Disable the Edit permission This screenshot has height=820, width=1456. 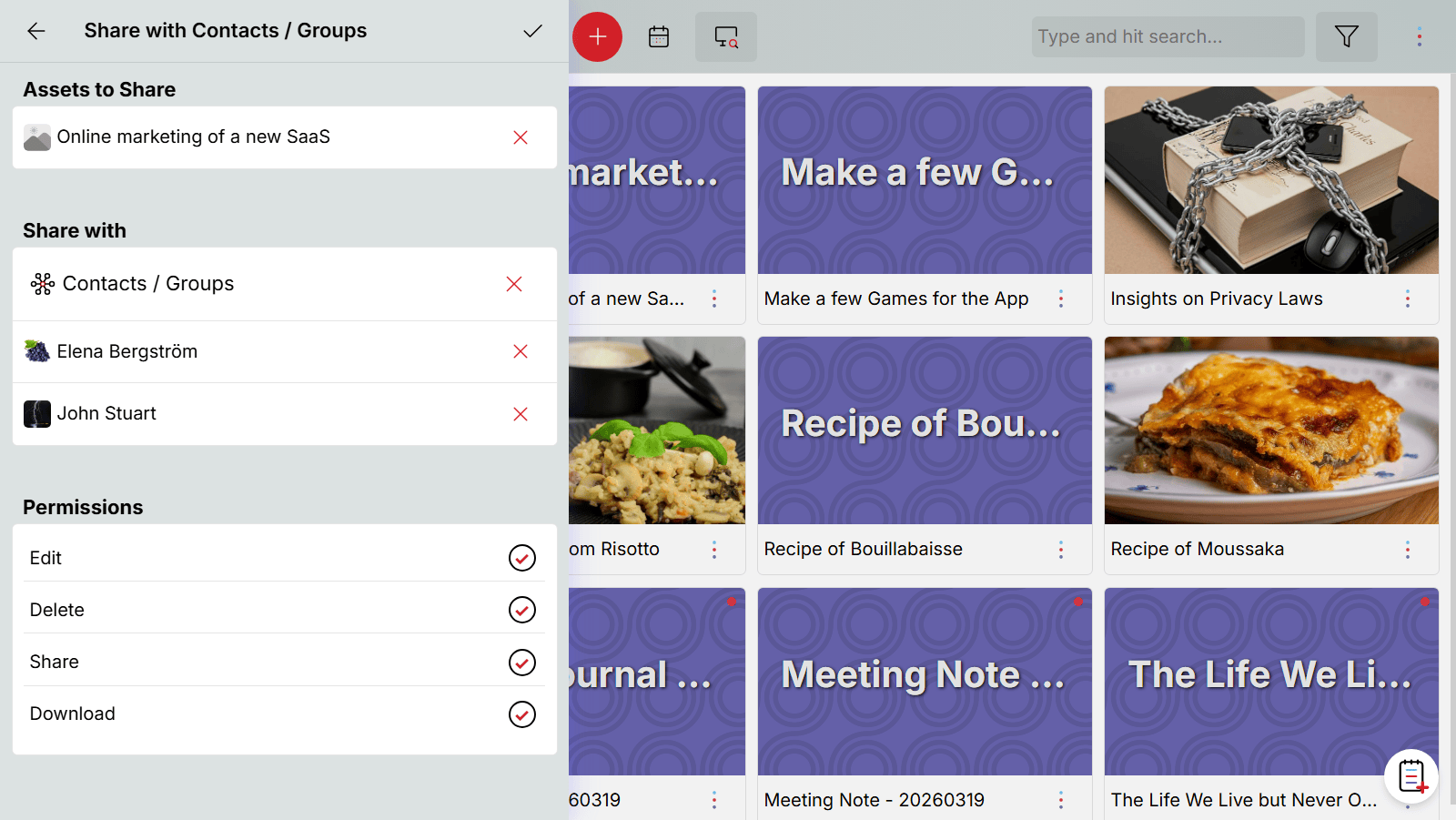click(x=521, y=558)
